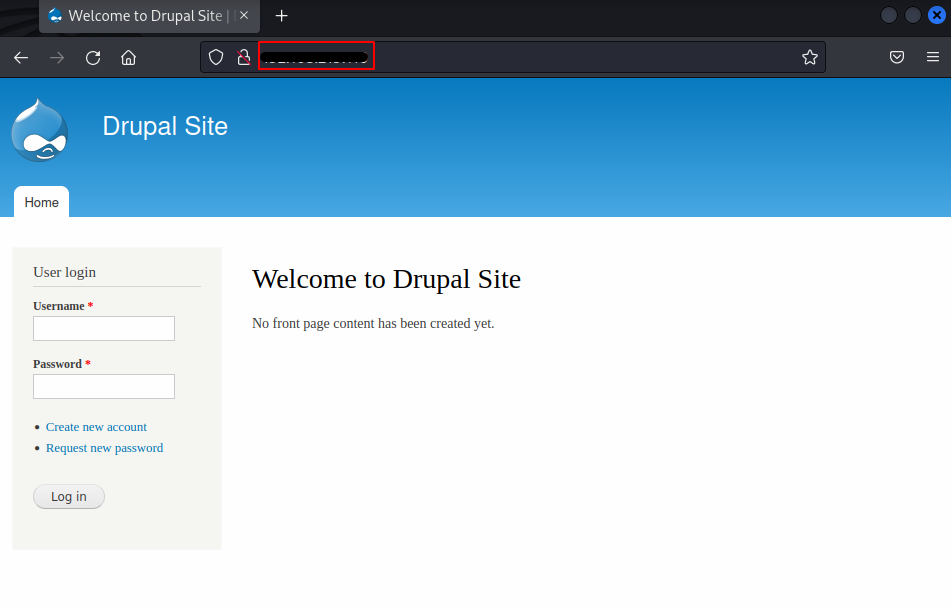The height and width of the screenshot is (607, 951).
Task: Close the Welcome to Drupal Site tab
Action: 244,16
